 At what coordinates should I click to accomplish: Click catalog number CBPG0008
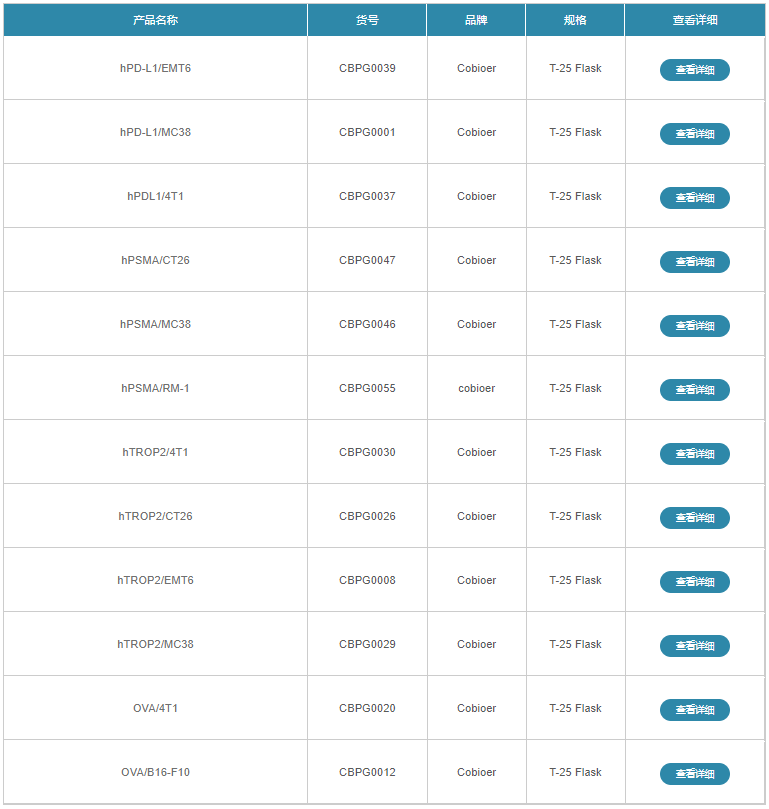367,581
